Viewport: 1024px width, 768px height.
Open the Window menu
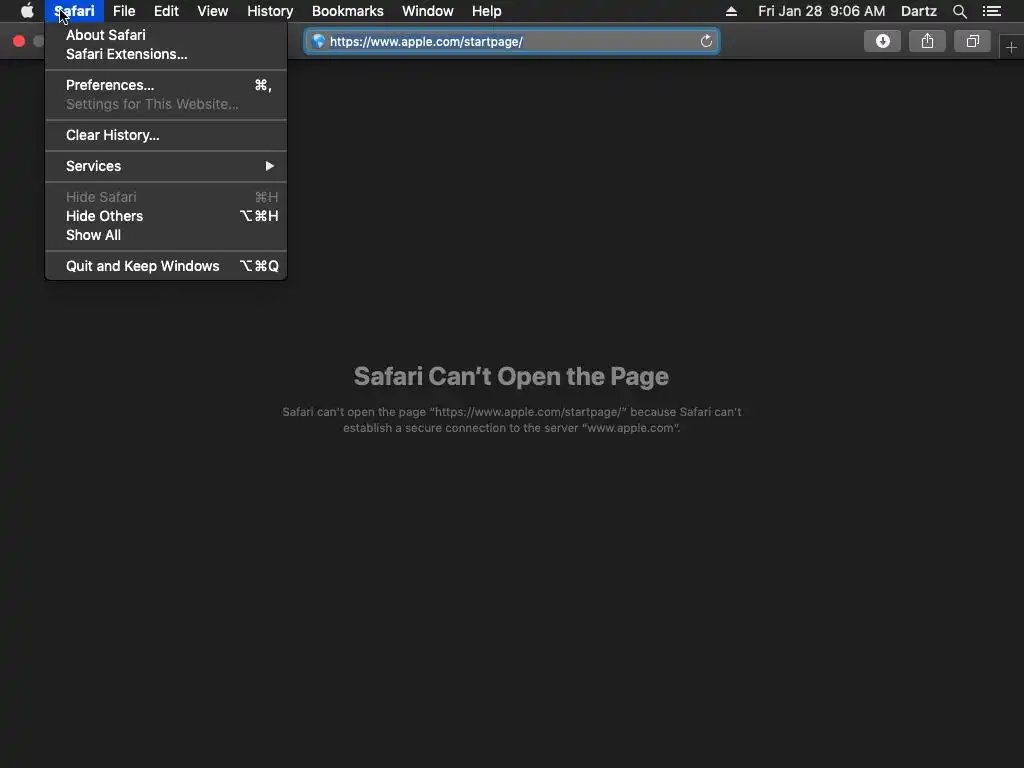coord(428,11)
